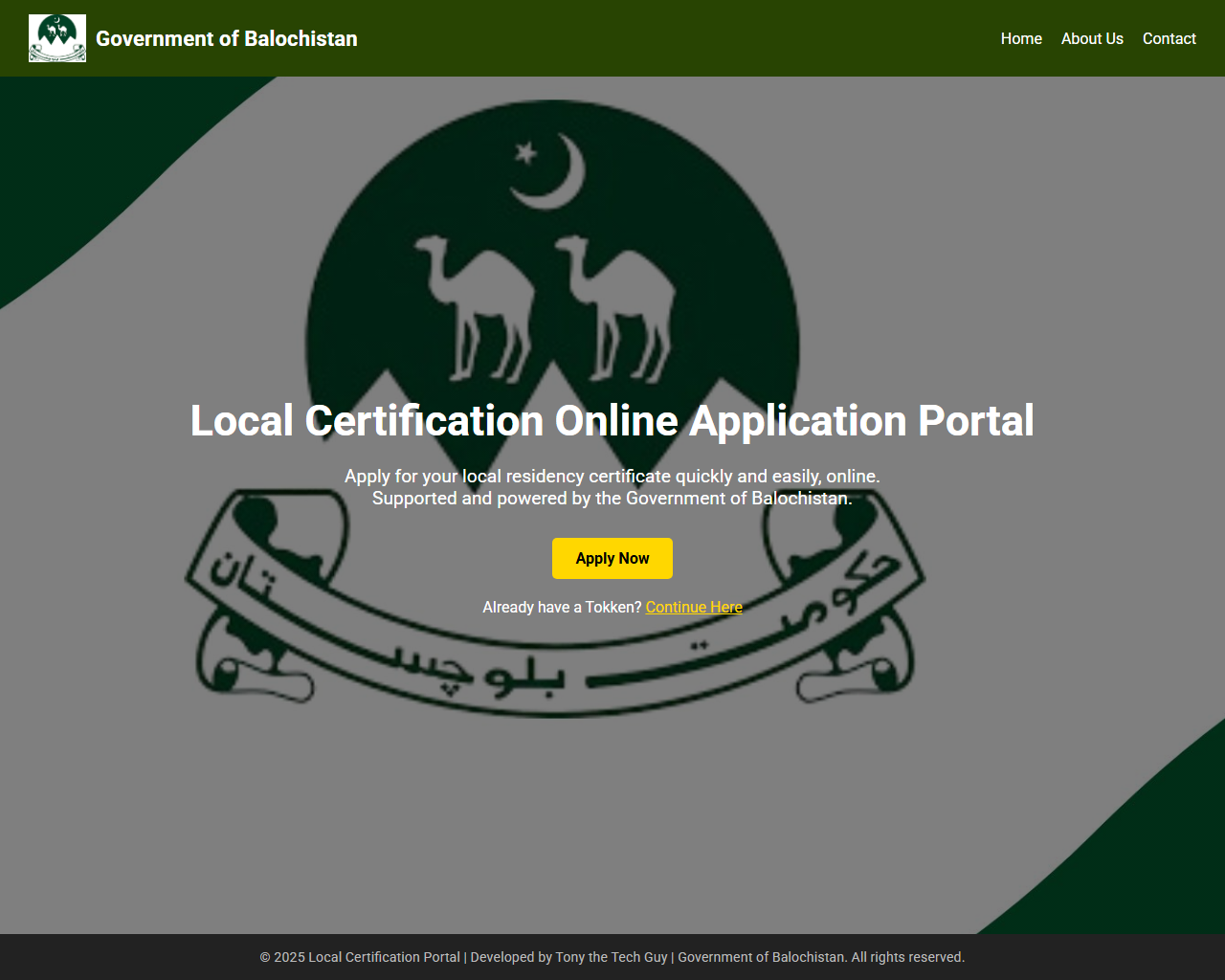Click the 'Apply for your local residency certificate' line
The image size is (1225, 980).
(612, 476)
